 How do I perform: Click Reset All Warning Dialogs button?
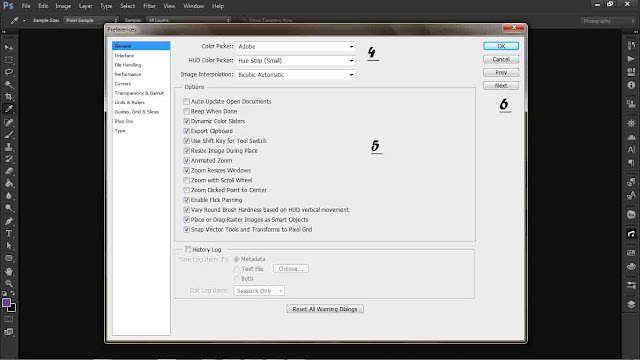(x=325, y=309)
